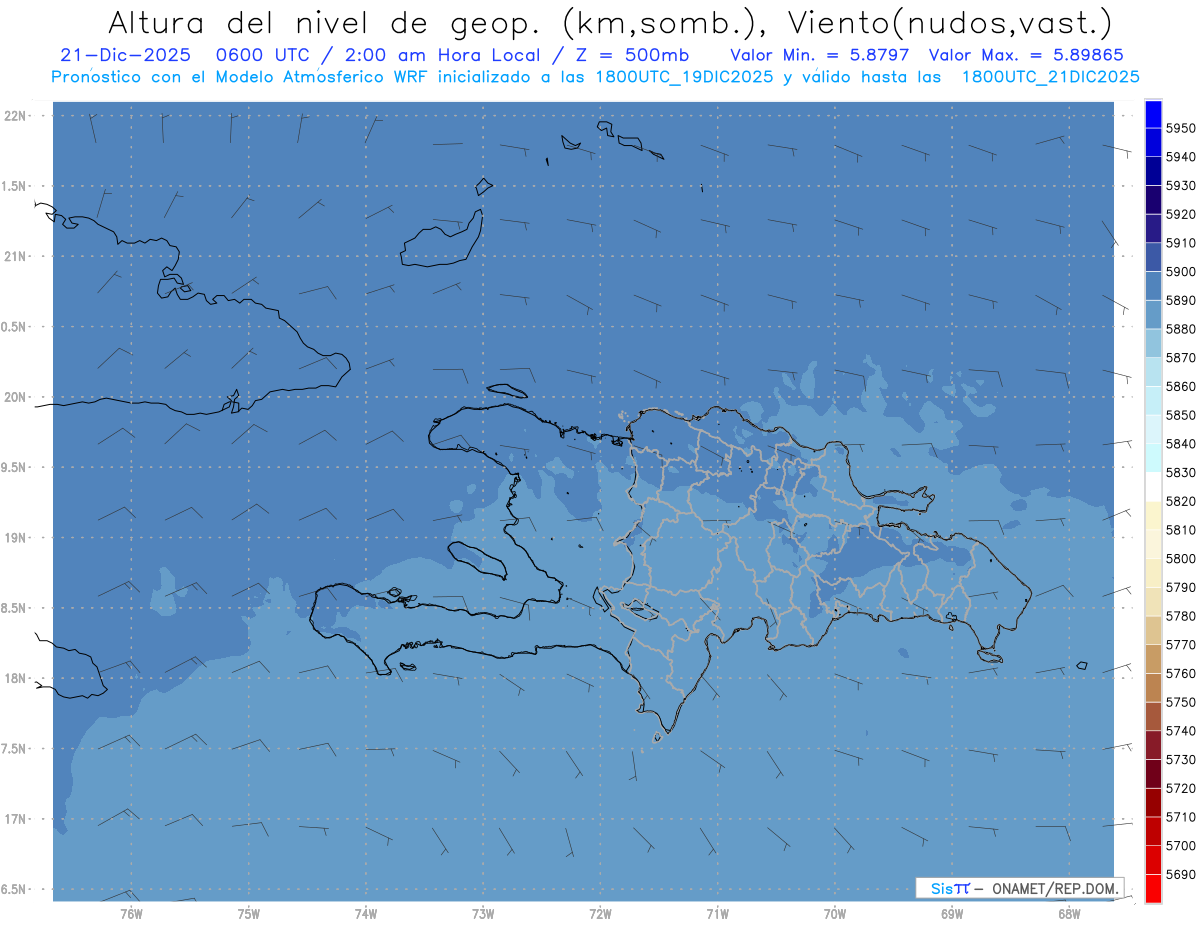Click the 5890 colorbar value
Viewport: 1200px width, 927px height.
tap(1180, 300)
